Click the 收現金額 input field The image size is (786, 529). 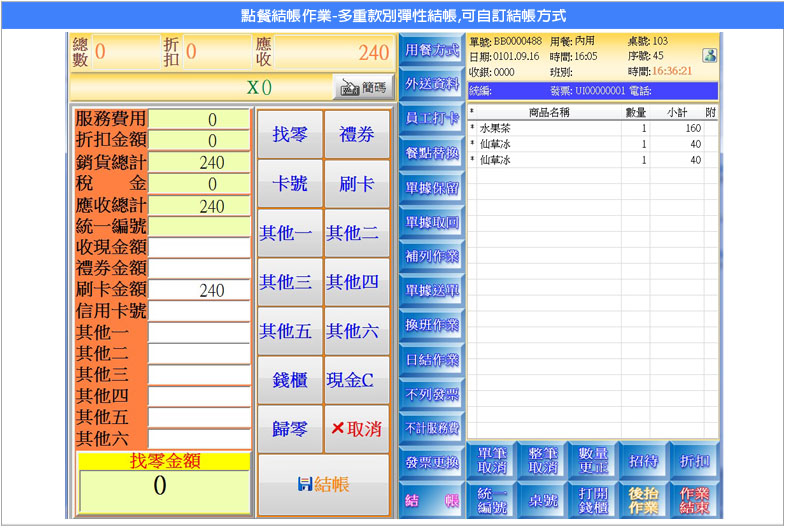(199, 247)
